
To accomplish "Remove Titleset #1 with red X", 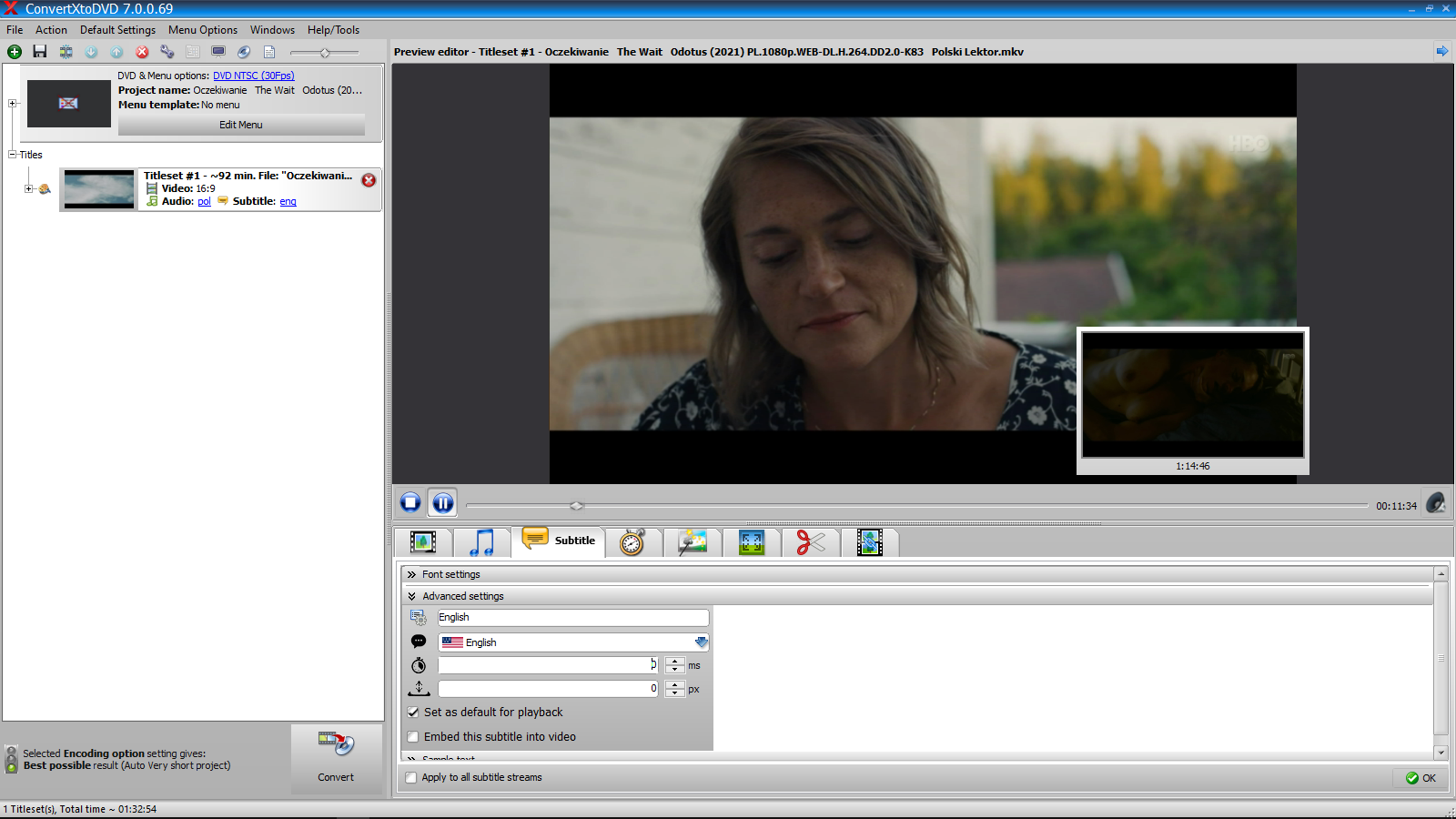I will coord(369,180).
